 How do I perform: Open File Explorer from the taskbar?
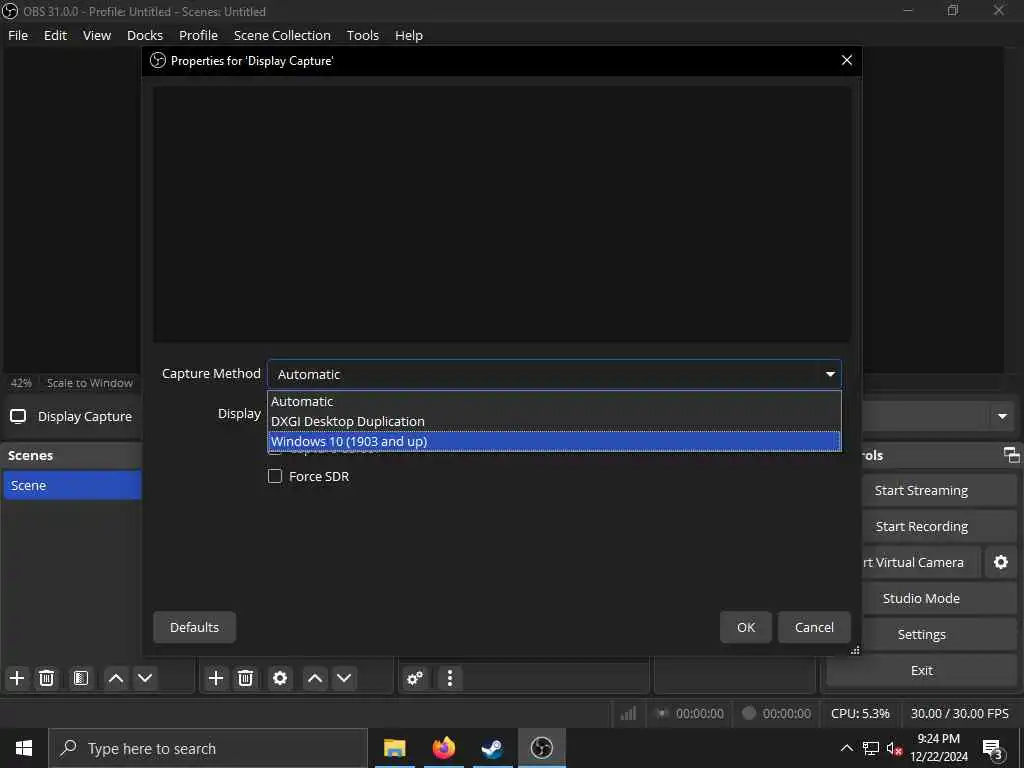[x=394, y=748]
